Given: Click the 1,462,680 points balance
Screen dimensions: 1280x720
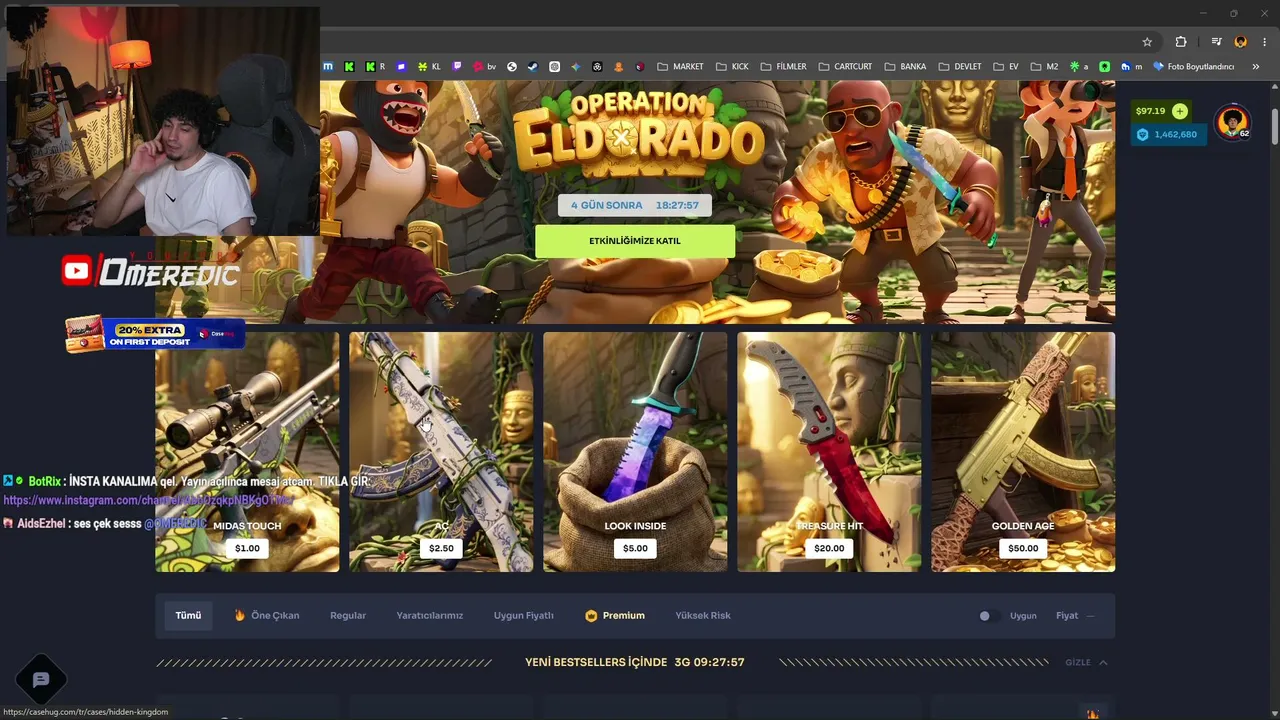Looking at the screenshot, I should [x=1167, y=134].
